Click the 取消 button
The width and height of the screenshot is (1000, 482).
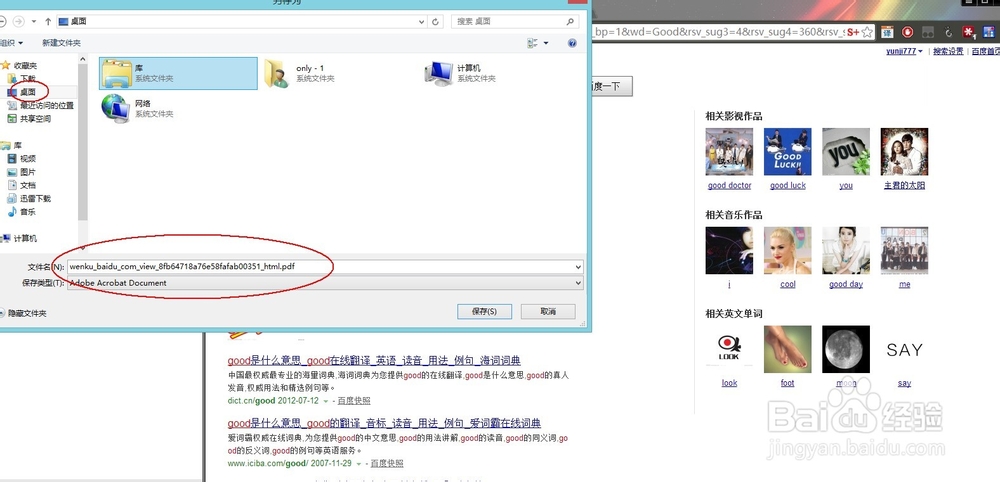[x=548, y=312]
